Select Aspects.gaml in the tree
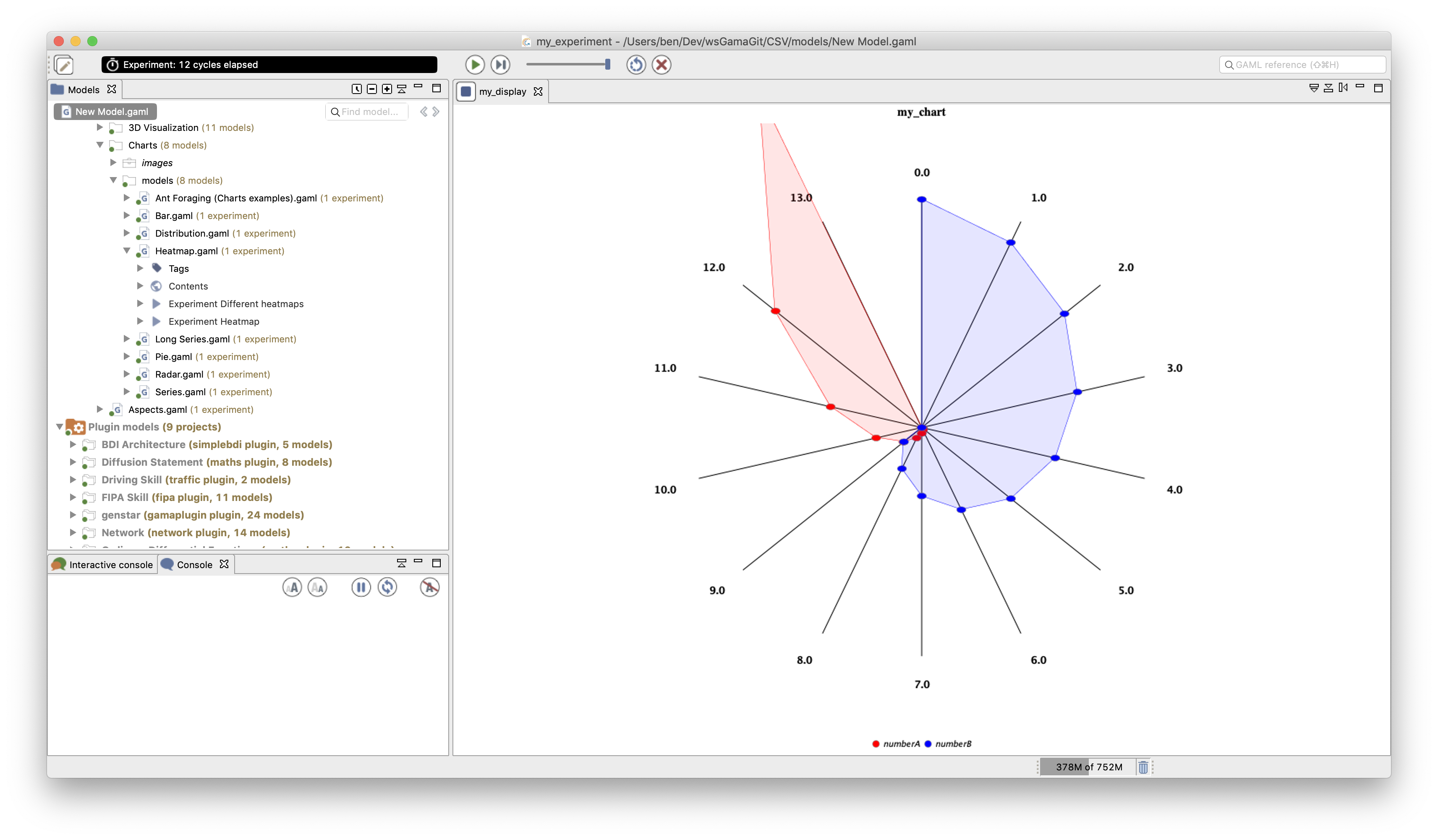 157,410
